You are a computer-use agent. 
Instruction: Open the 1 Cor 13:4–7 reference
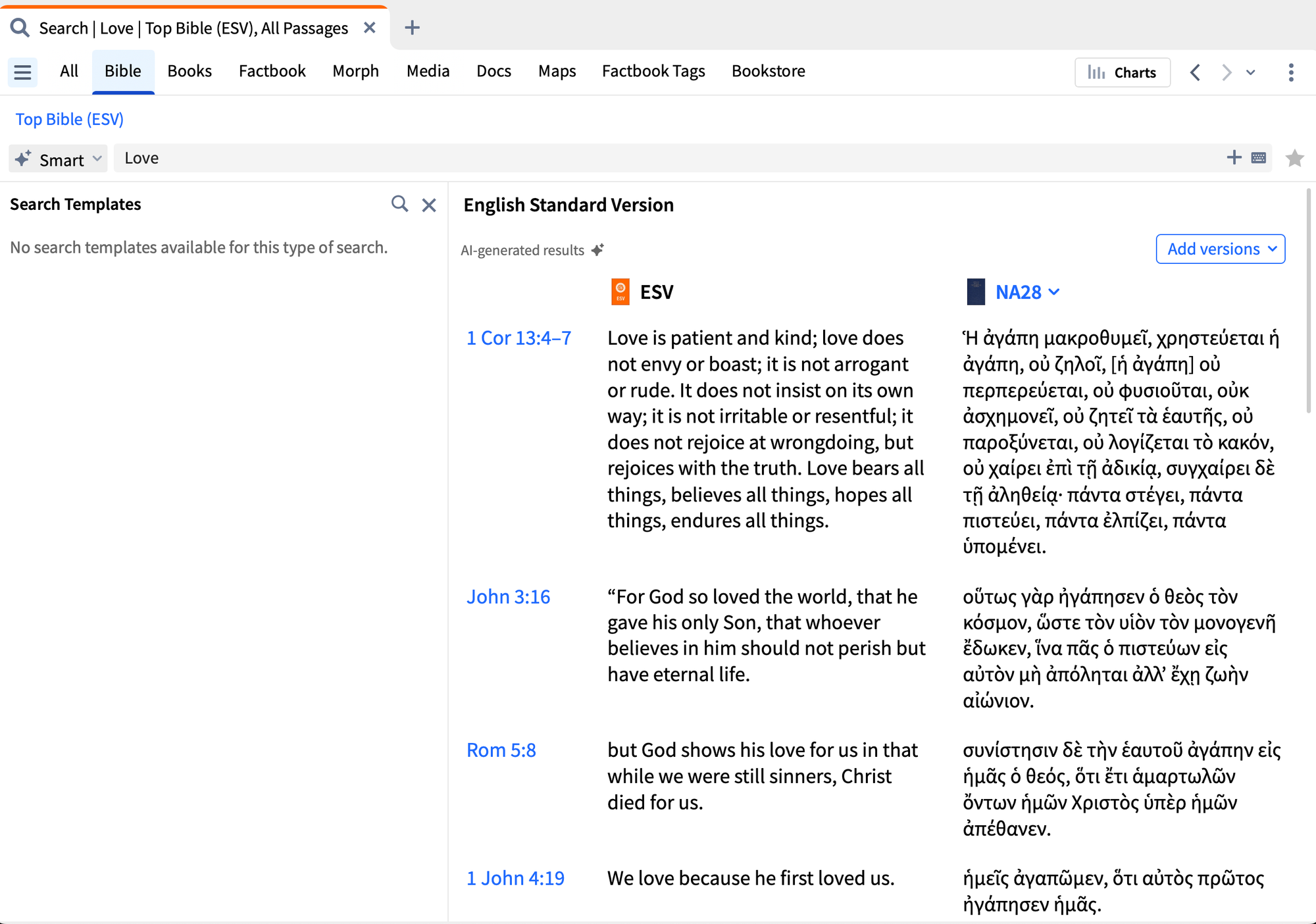pos(519,338)
